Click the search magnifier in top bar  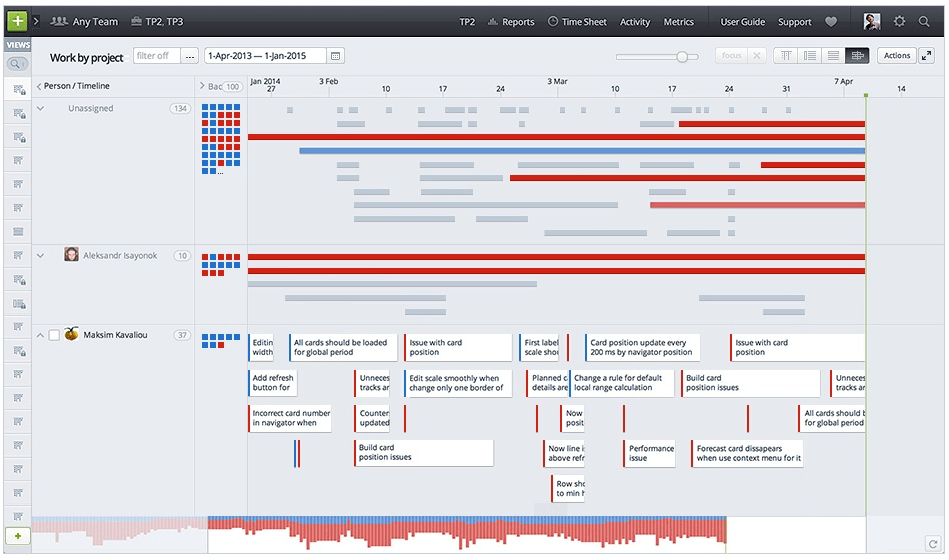coord(924,21)
